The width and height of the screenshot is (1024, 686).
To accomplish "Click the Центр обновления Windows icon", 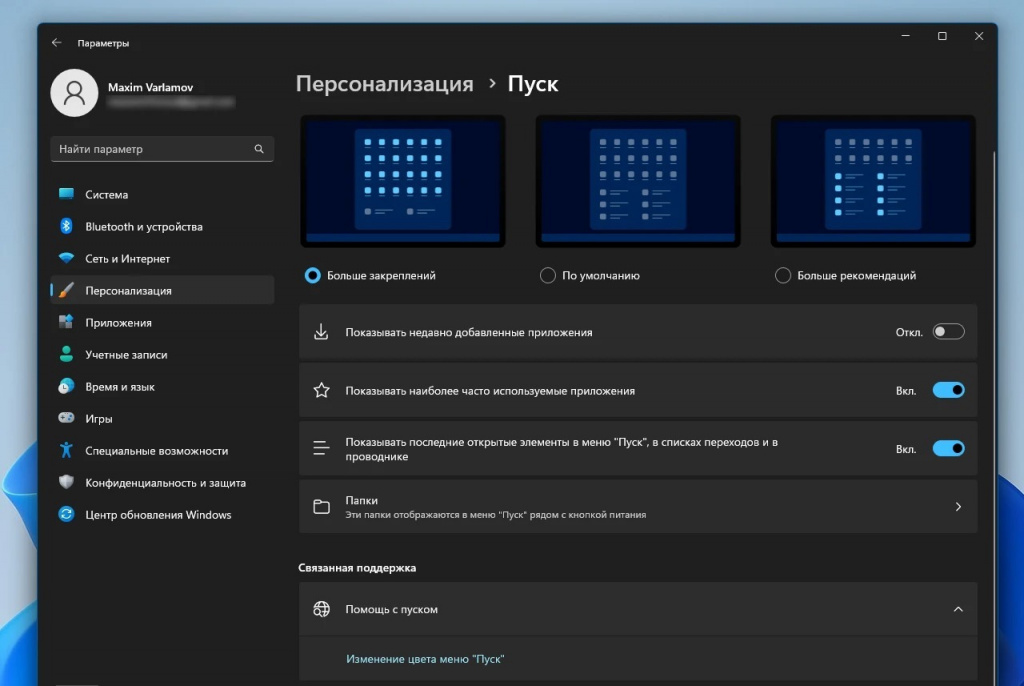I will tap(67, 514).
